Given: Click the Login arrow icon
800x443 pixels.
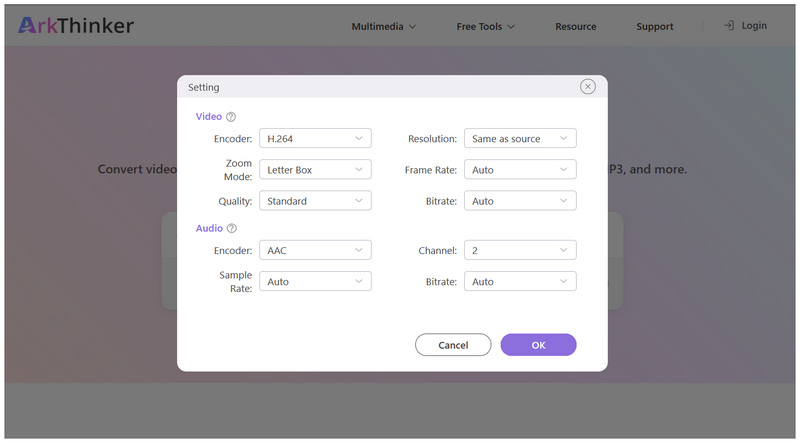Looking at the screenshot, I should click(730, 26).
